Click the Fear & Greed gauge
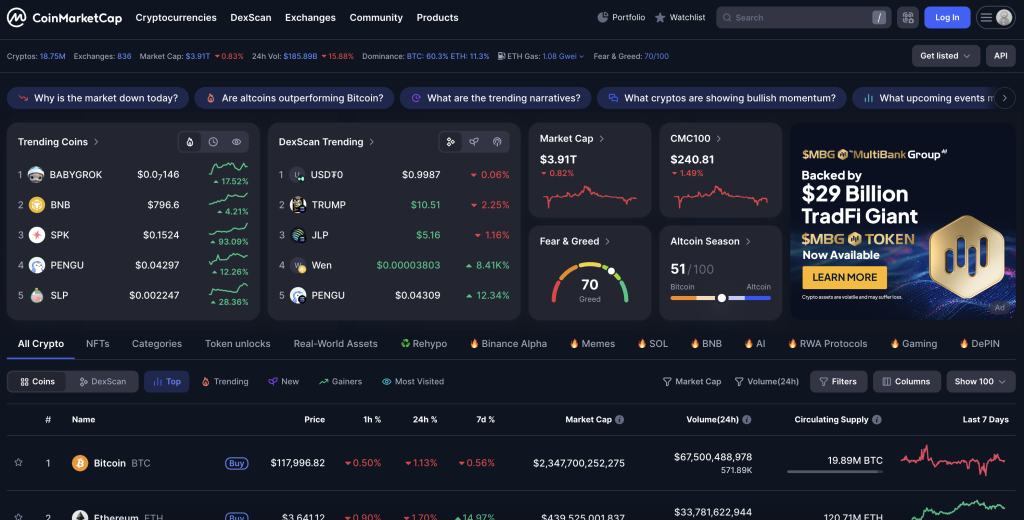Image resolution: width=1024 pixels, height=520 pixels. tap(590, 282)
